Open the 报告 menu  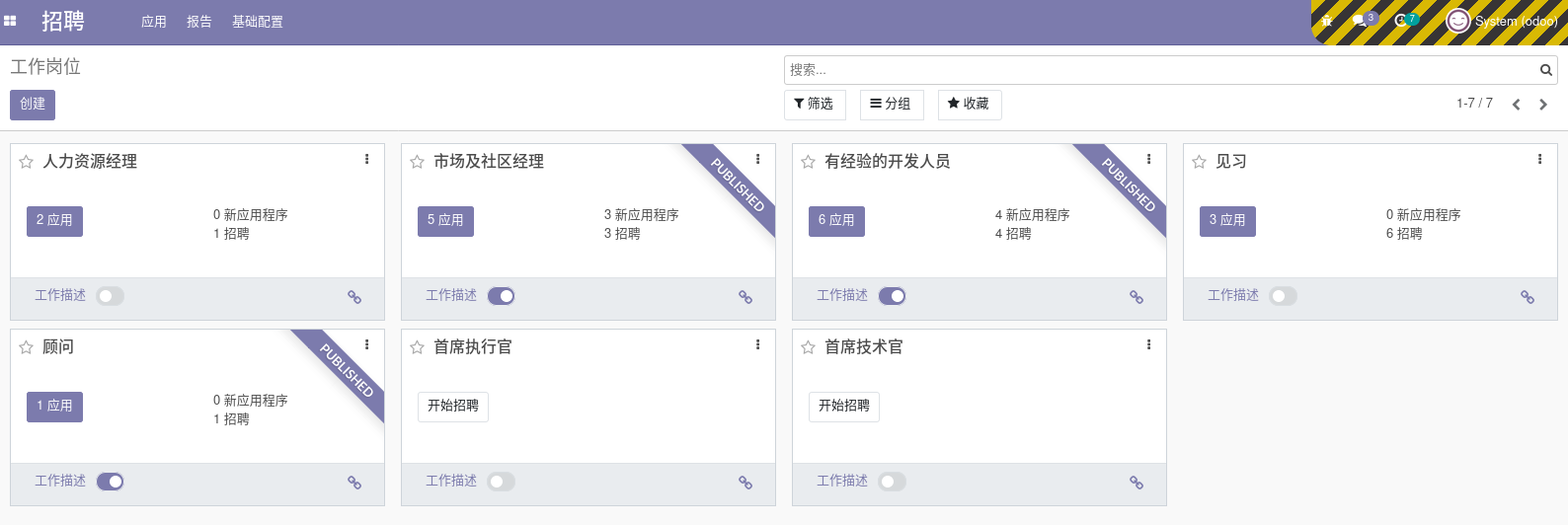(x=199, y=22)
